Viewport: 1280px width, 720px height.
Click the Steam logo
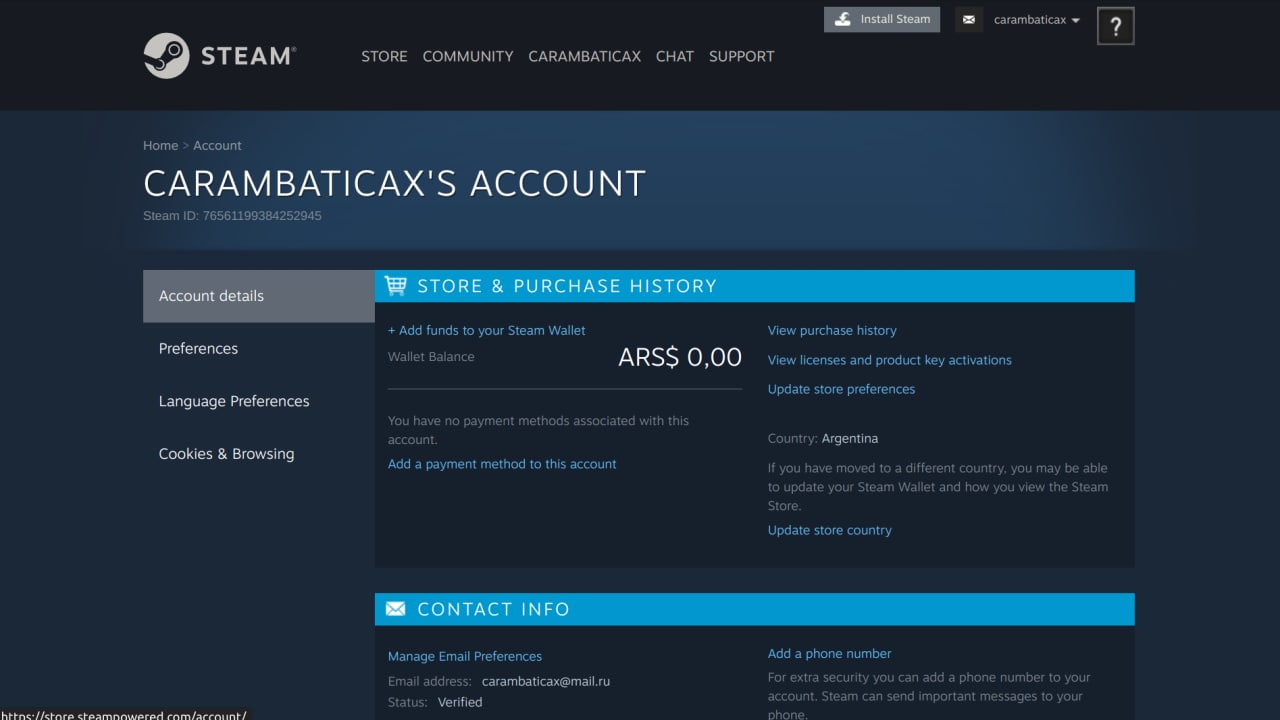click(220, 56)
